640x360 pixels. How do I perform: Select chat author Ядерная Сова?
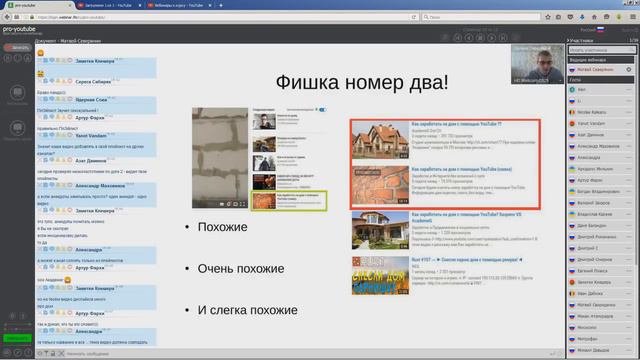tap(91, 100)
